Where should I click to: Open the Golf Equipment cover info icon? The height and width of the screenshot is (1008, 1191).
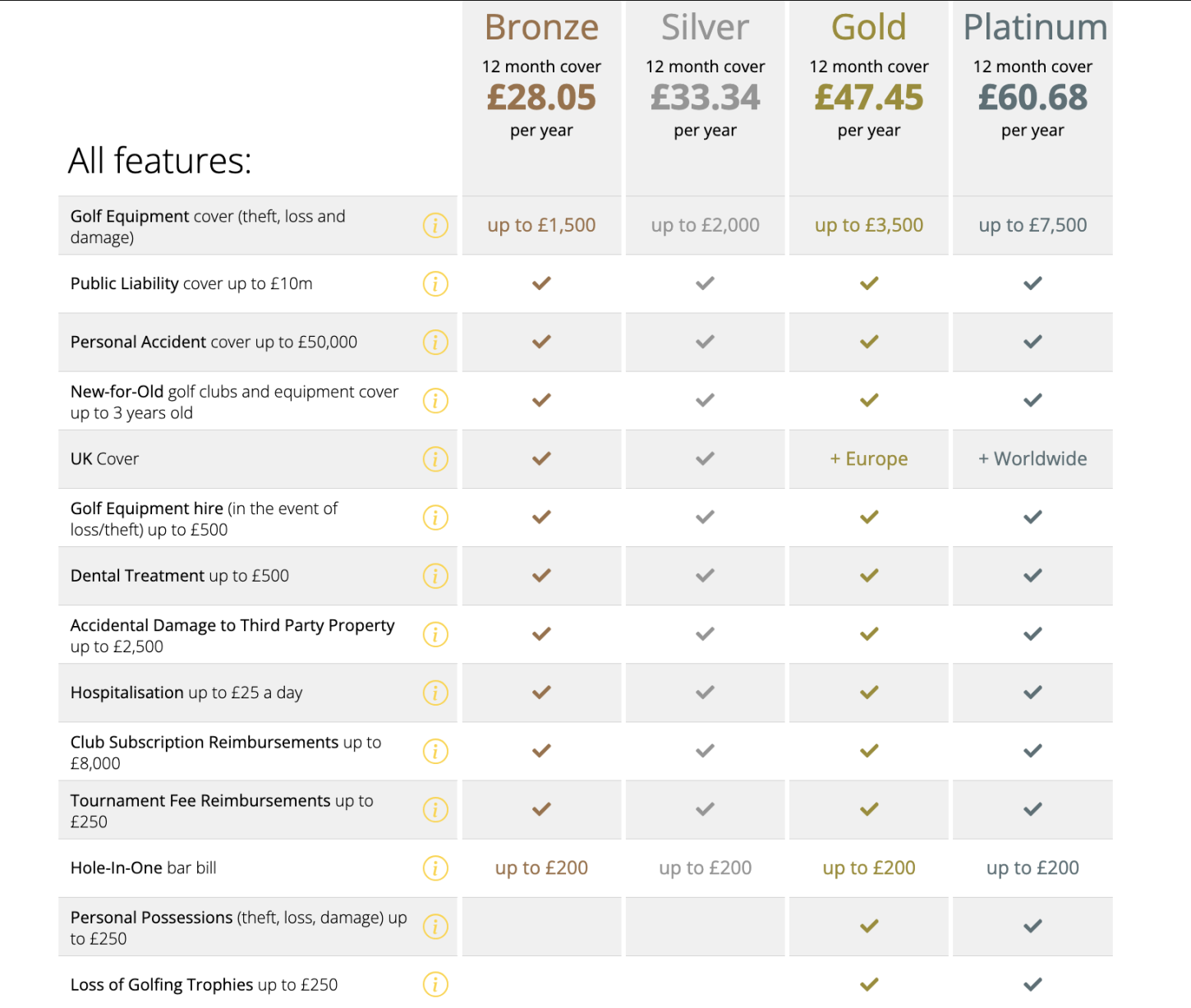(x=435, y=225)
